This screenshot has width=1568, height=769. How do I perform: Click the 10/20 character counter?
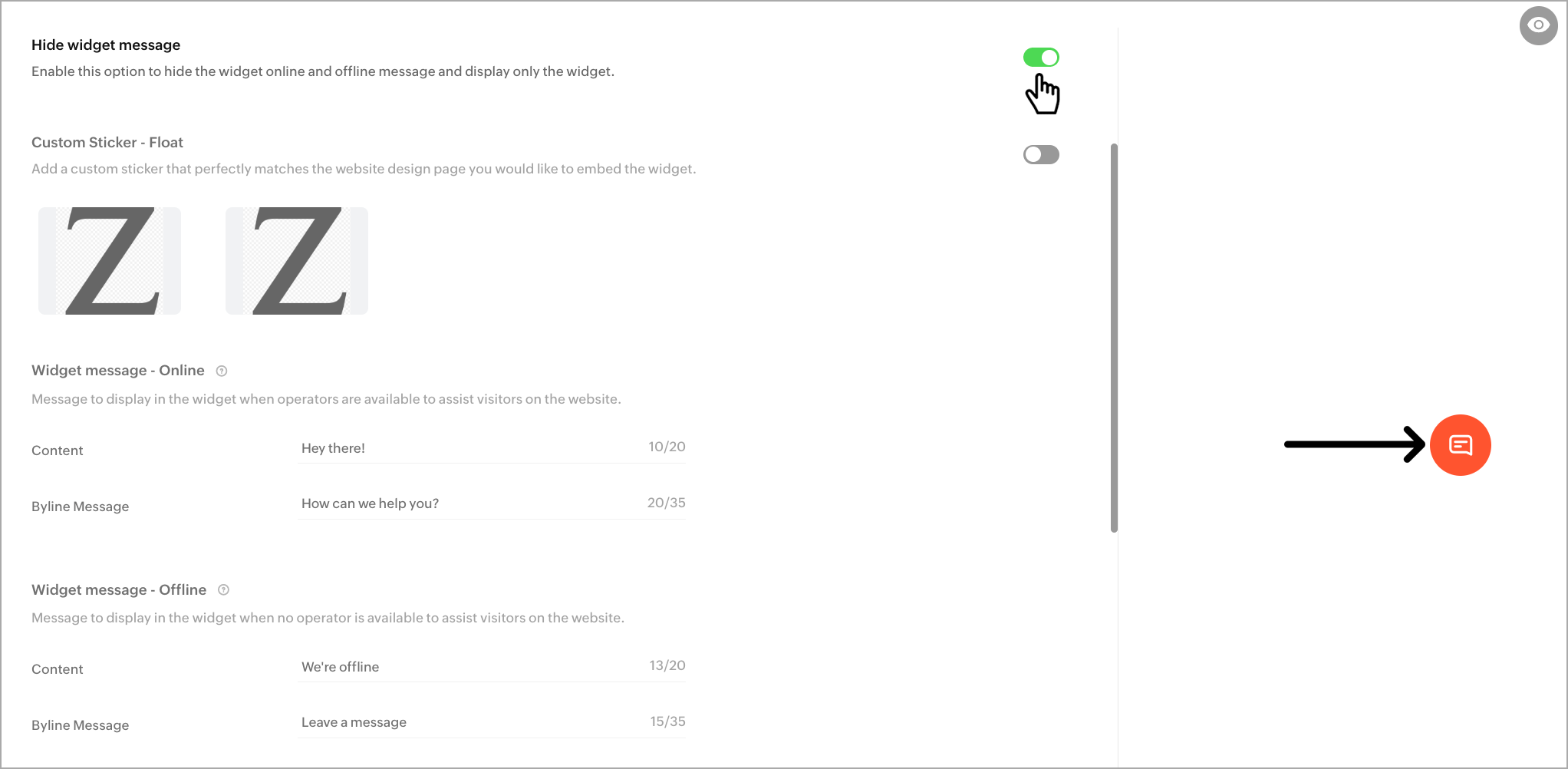coord(667,447)
